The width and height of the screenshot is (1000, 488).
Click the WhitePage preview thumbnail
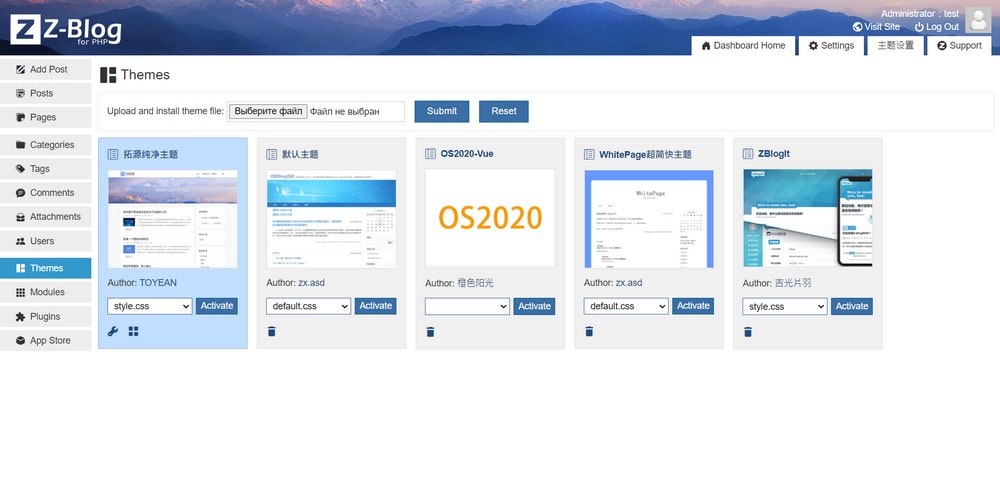pyautogui.click(x=649, y=218)
